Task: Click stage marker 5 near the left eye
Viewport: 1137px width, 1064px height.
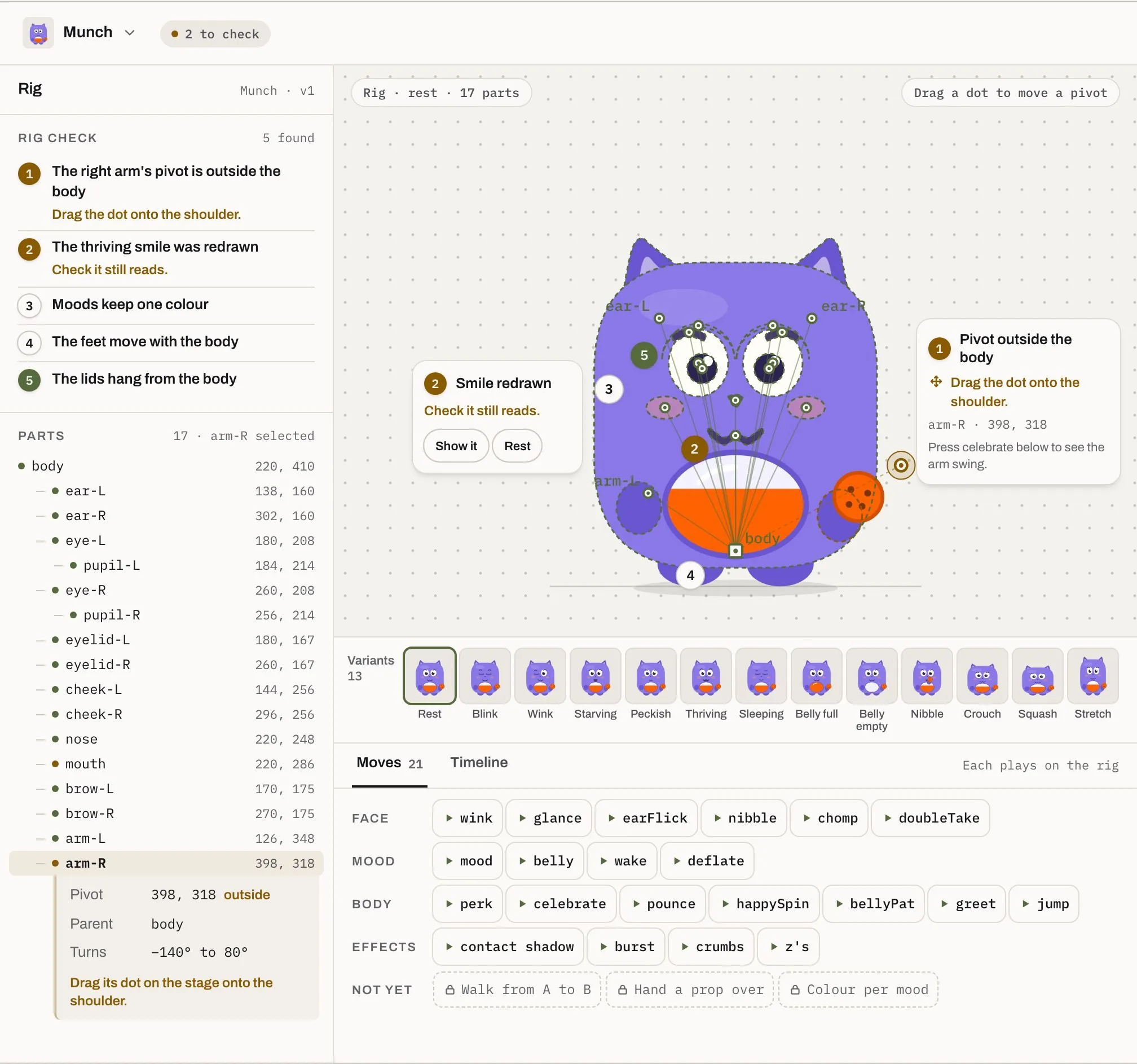Action: (644, 355)
